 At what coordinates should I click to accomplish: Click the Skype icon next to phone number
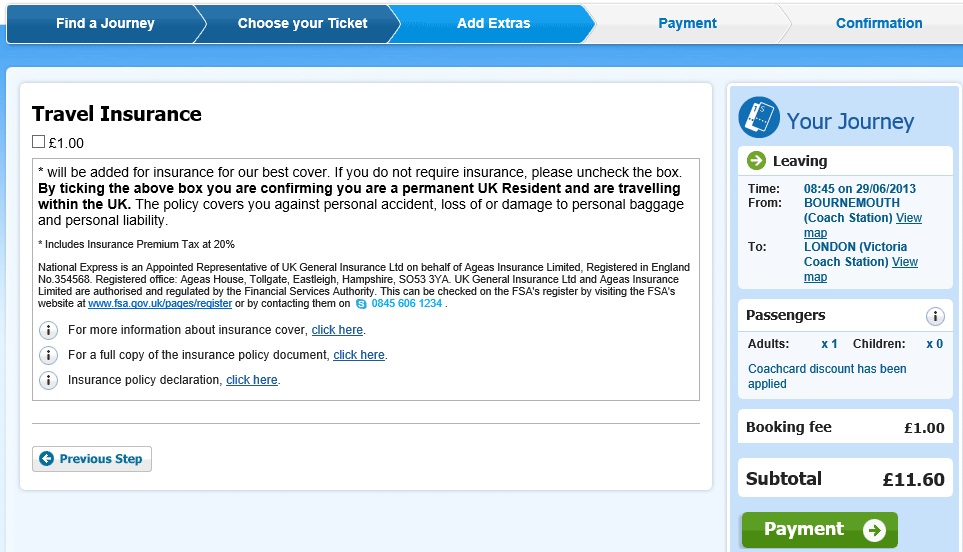[362, 303]
